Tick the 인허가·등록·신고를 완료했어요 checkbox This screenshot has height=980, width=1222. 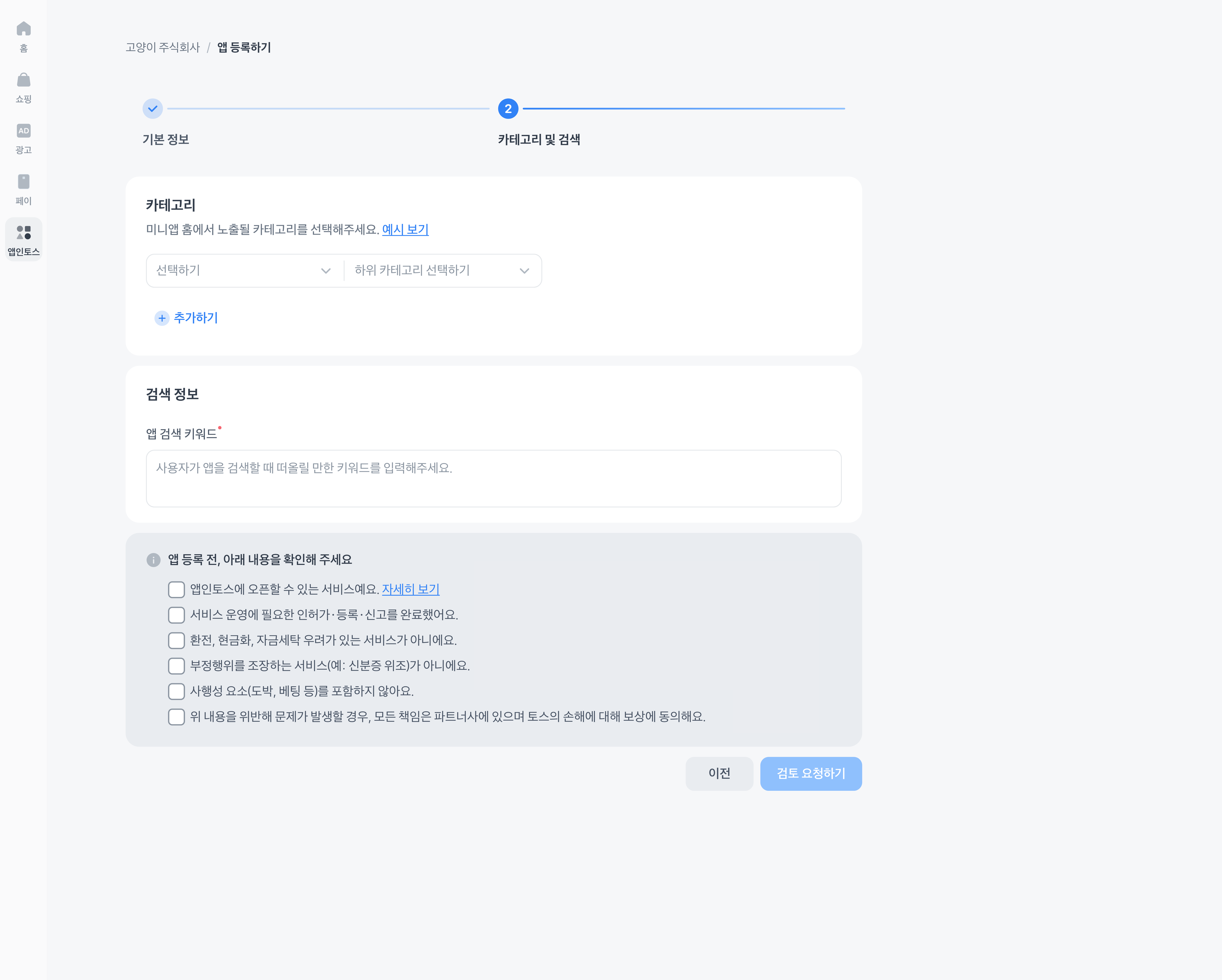click(176, 615)
